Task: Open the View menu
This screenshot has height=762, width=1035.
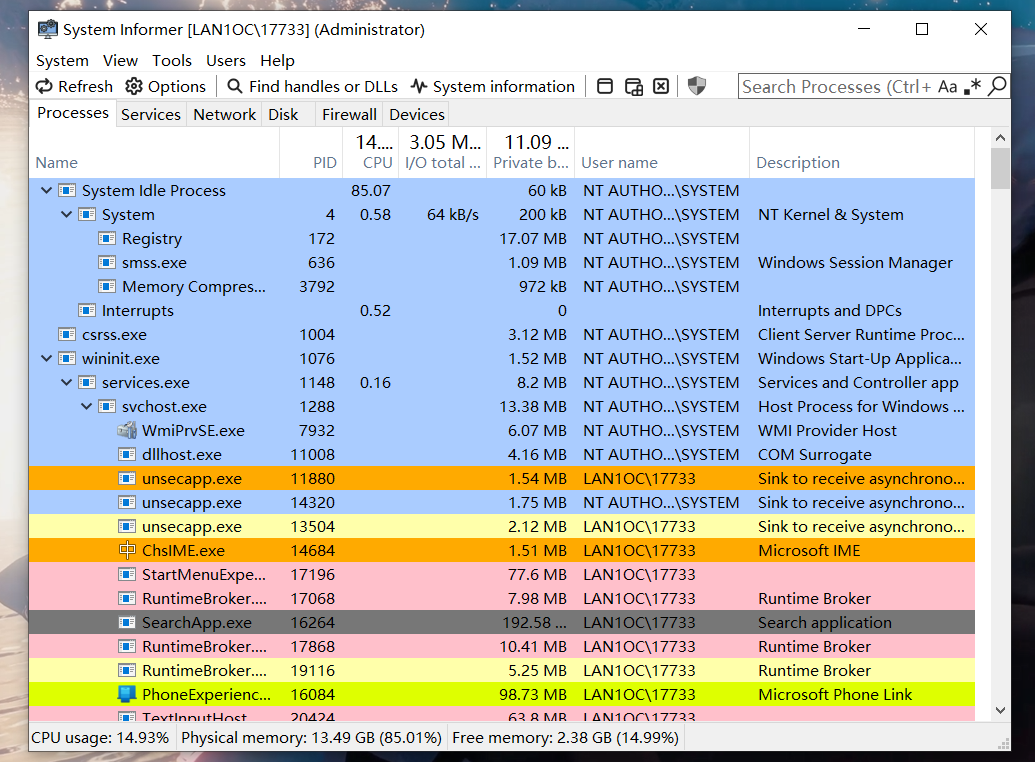Action: 120,61
